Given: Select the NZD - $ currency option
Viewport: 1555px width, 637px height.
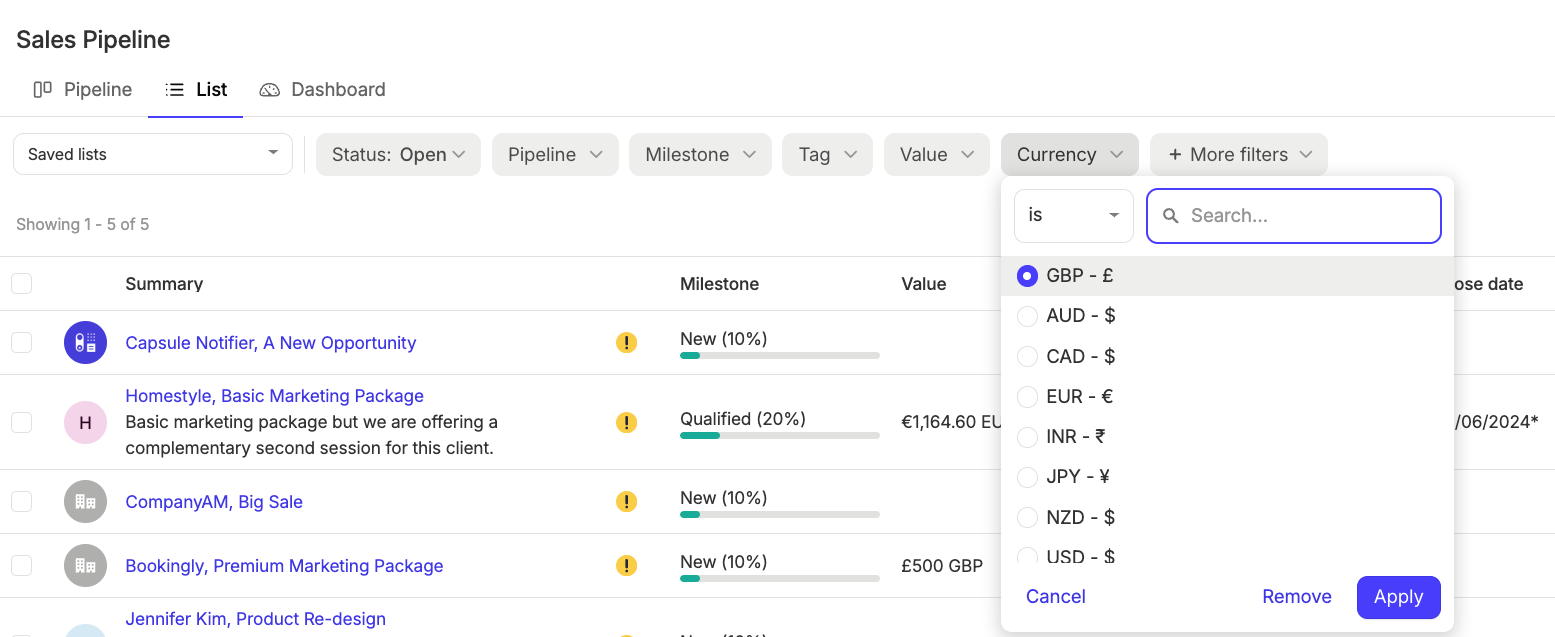Looking at the screenshot, I should 1227,518.
